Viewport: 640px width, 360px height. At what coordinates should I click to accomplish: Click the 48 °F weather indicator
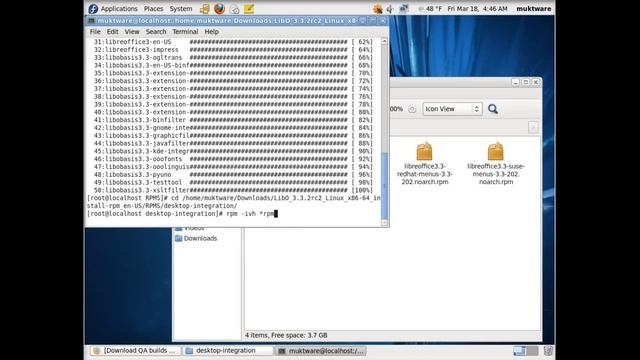tap(430, 9)
